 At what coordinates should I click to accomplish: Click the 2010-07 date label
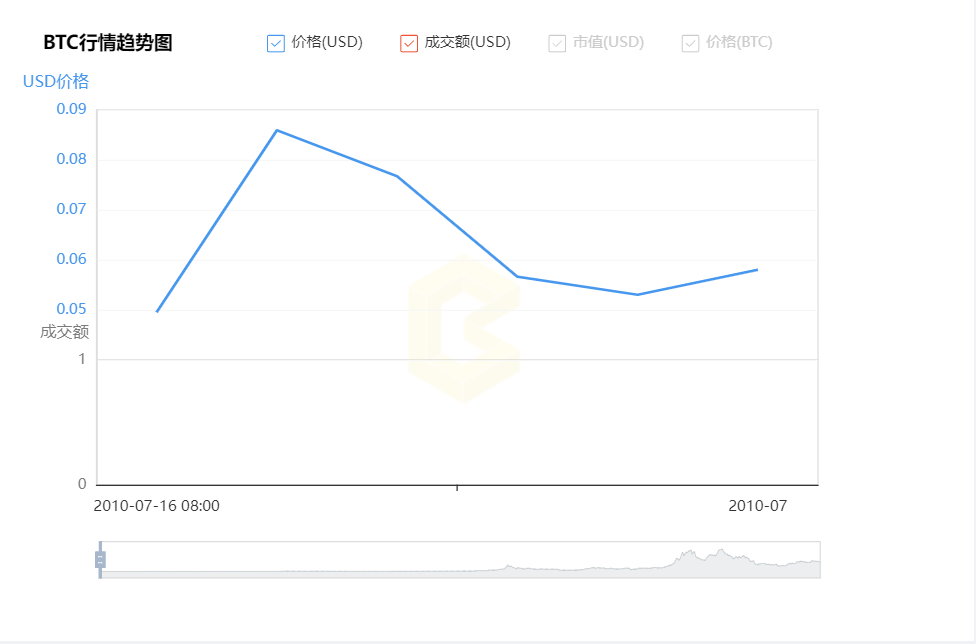[x=759, y=506]
